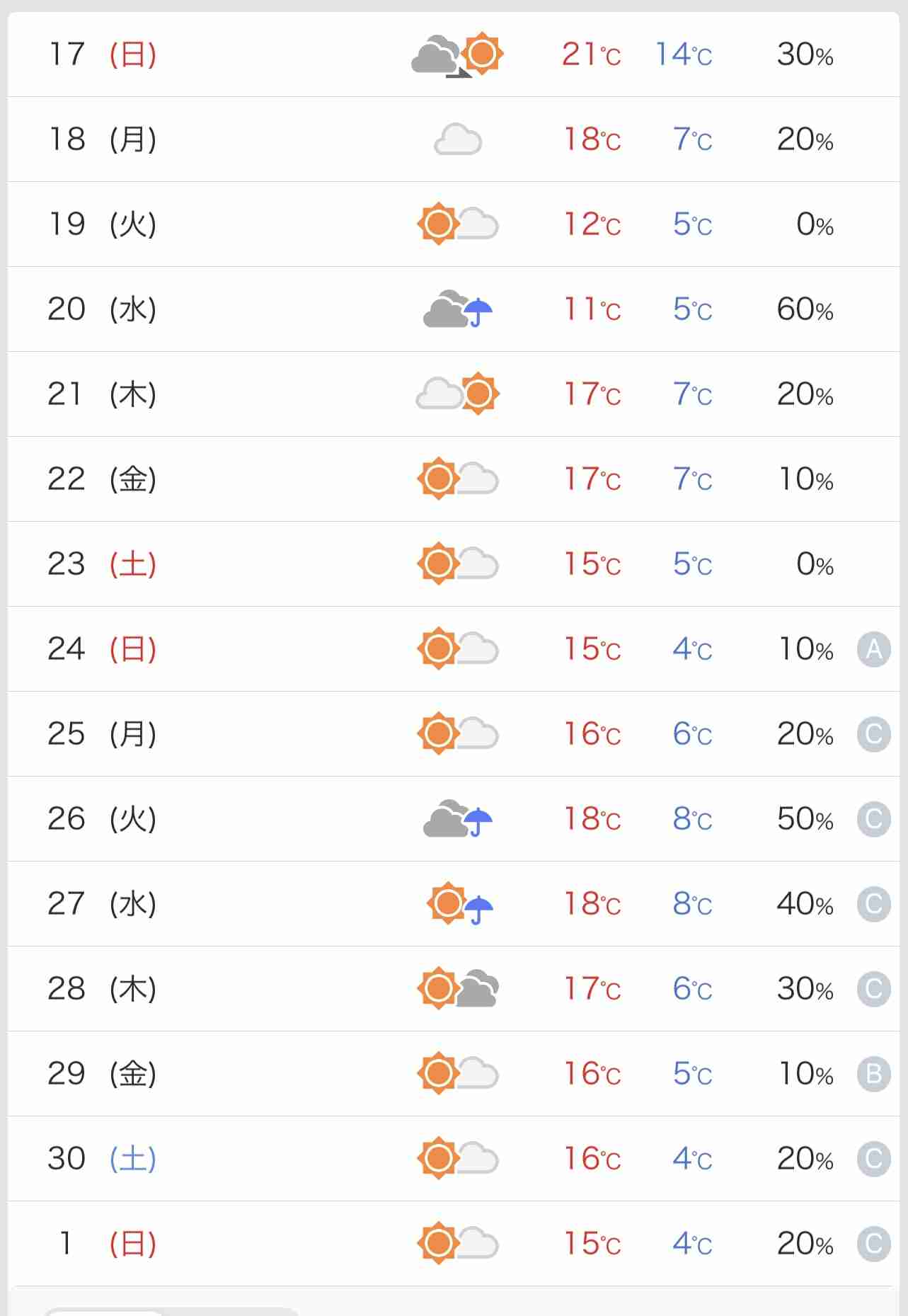Select the sun with umbrella icon on 27th
The image size is (908, 1316).
click(x=459, y=904)
